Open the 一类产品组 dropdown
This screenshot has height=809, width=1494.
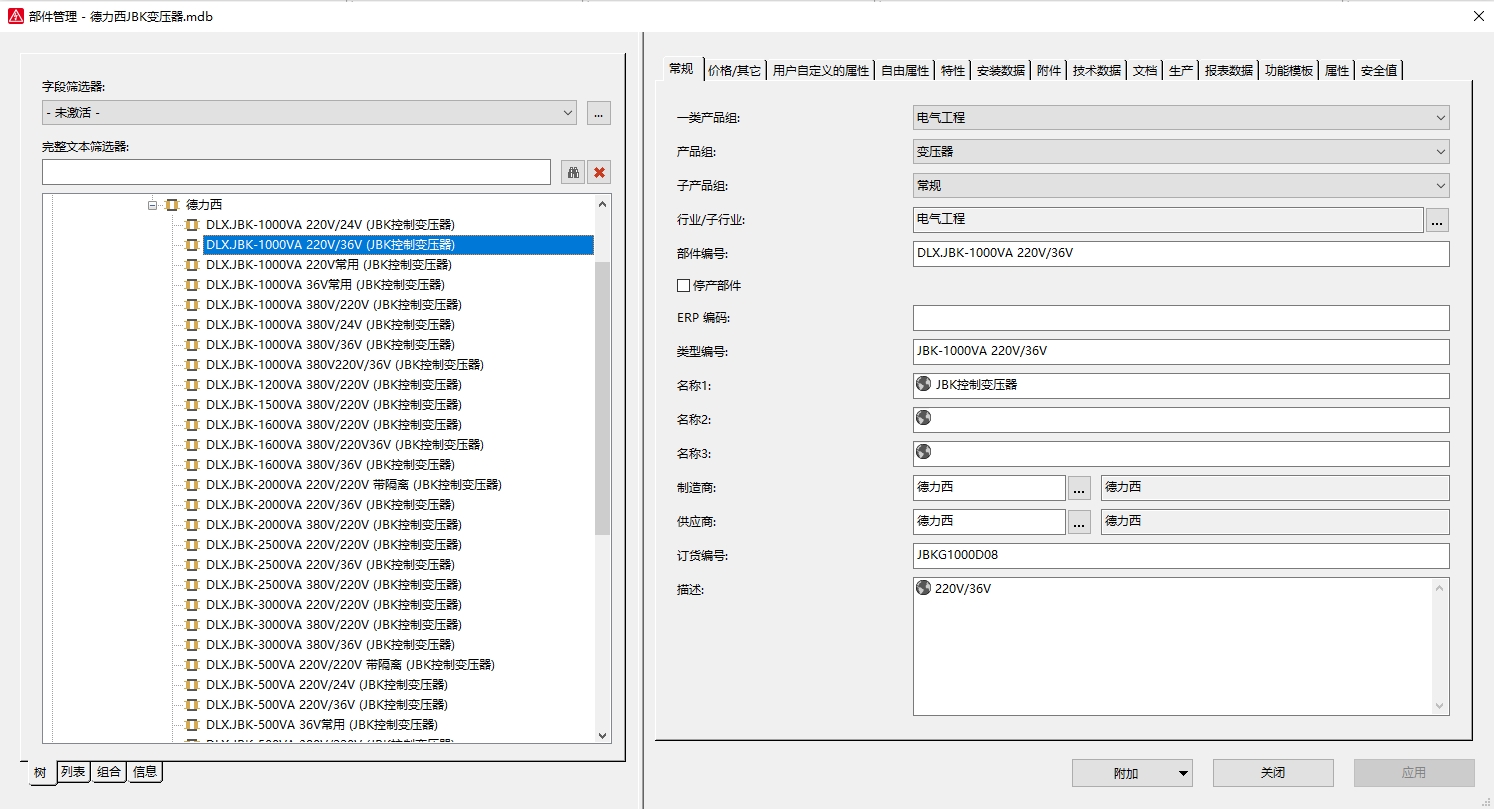[x=1181, y=118]
